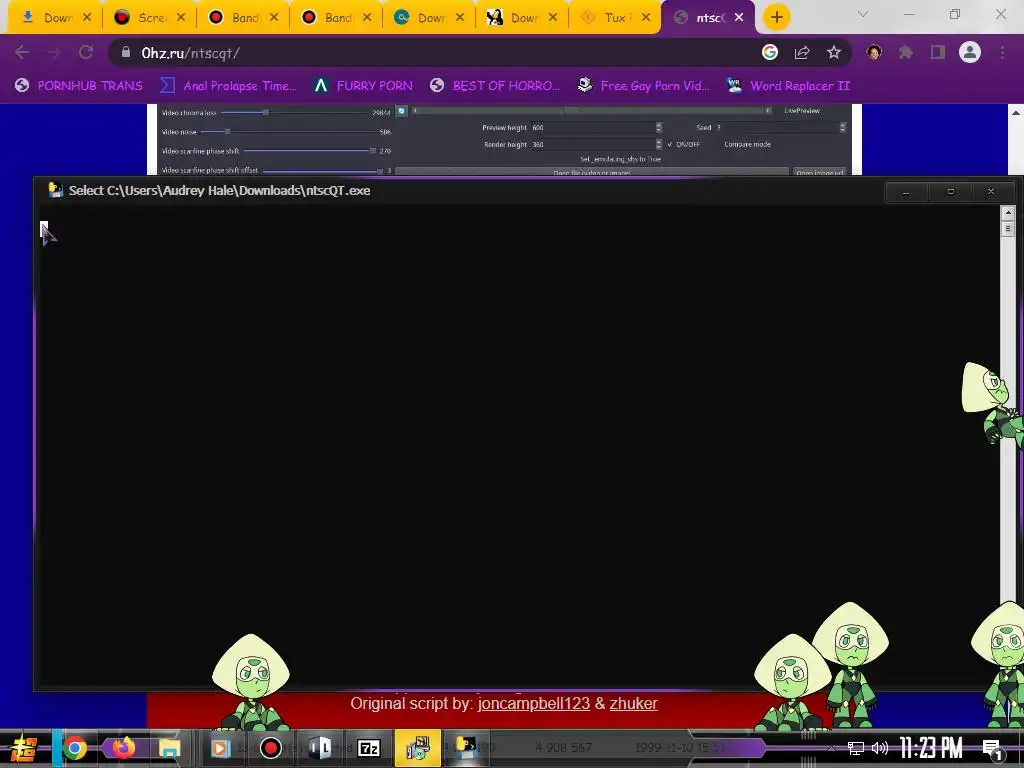Show hidden system tray icons
1024x768 pixels.
tap(831, 748)
